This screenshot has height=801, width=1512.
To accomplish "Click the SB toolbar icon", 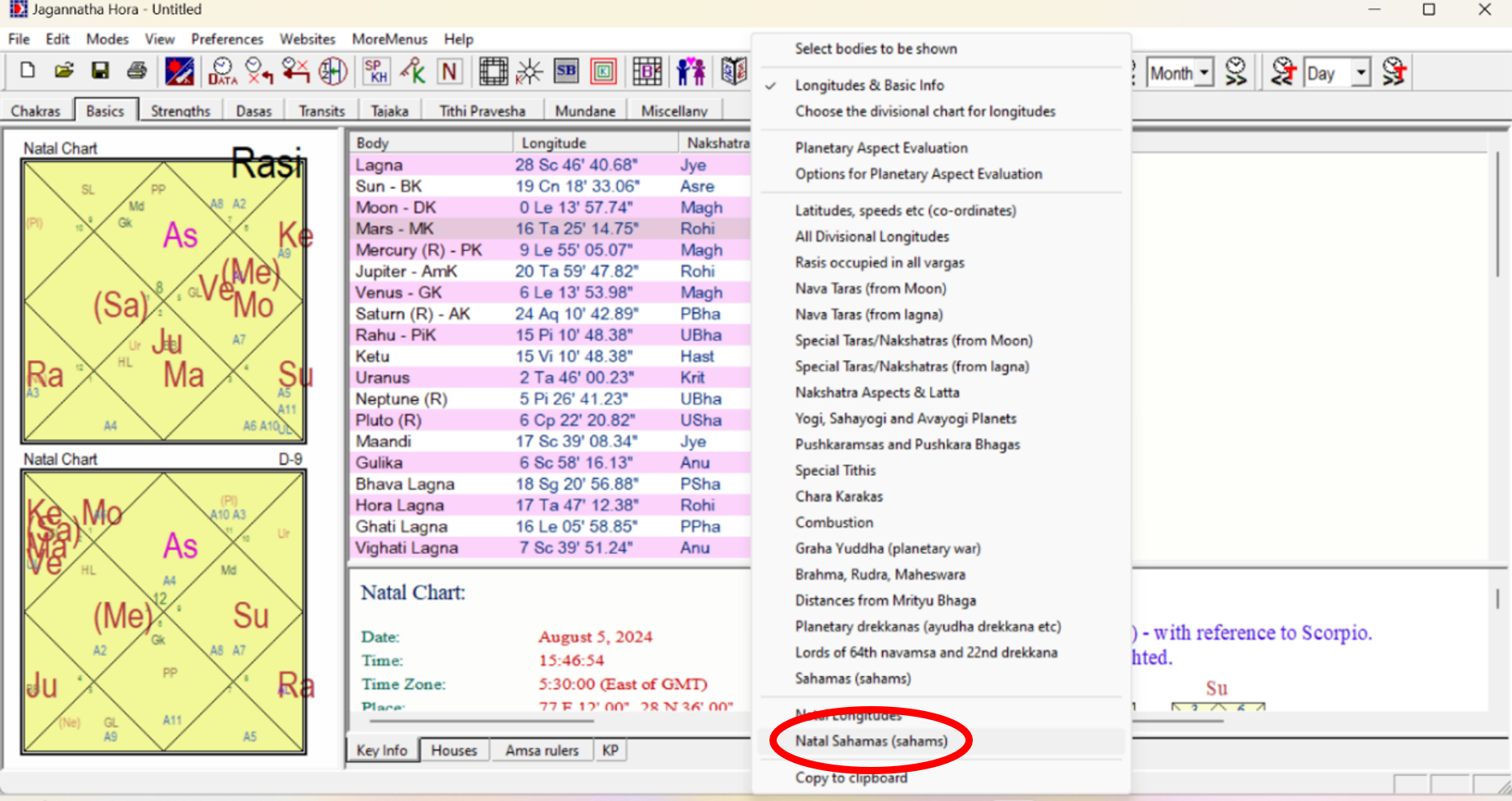I will pyautogui.click(x=566, y=71).
